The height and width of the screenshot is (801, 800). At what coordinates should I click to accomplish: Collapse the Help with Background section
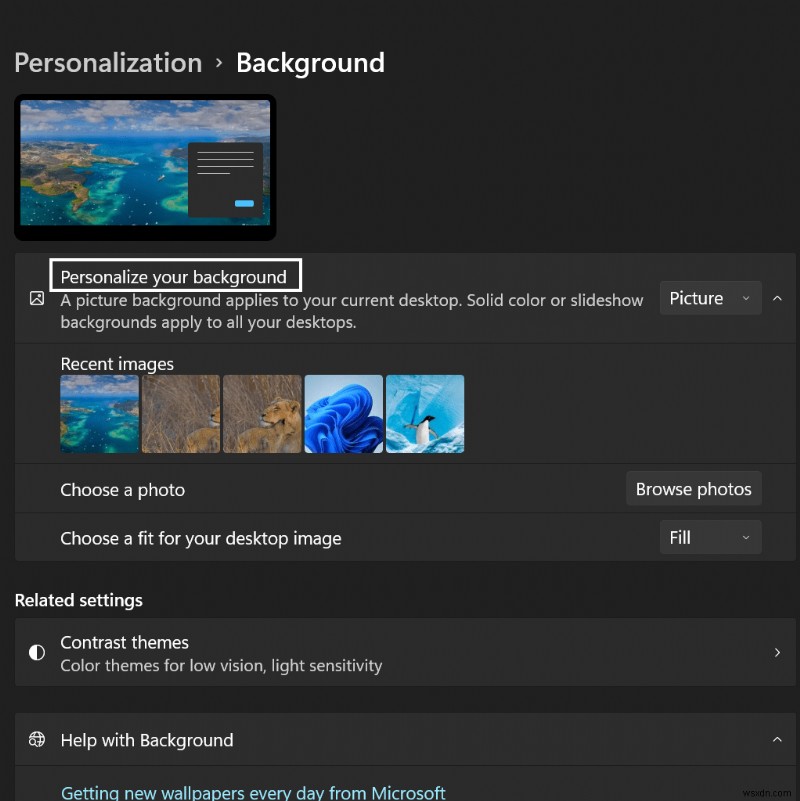click(x=777, y=740)
